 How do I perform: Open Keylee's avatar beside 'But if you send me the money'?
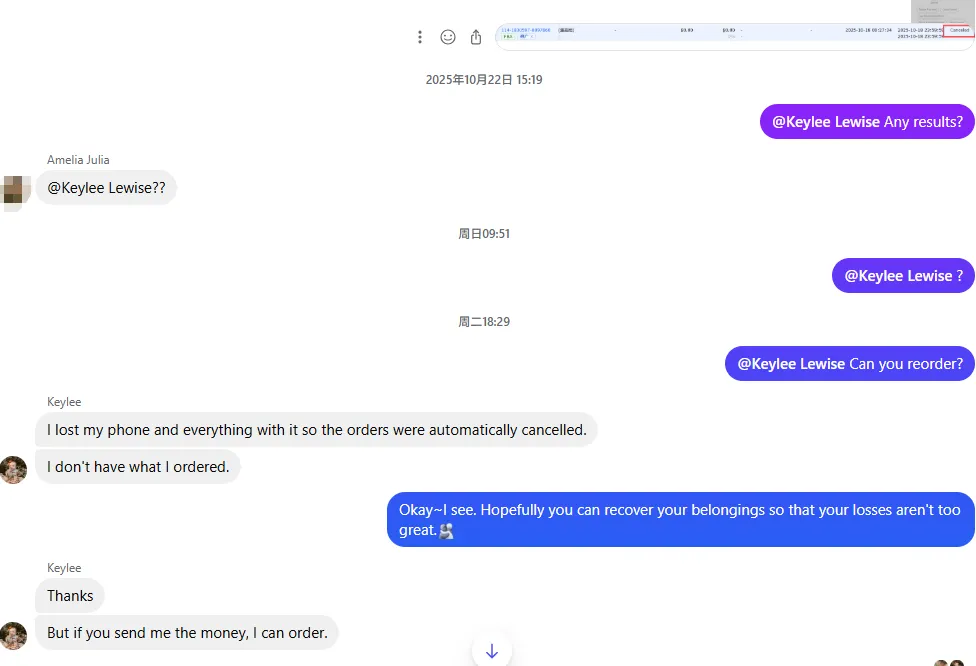(14, 636)
